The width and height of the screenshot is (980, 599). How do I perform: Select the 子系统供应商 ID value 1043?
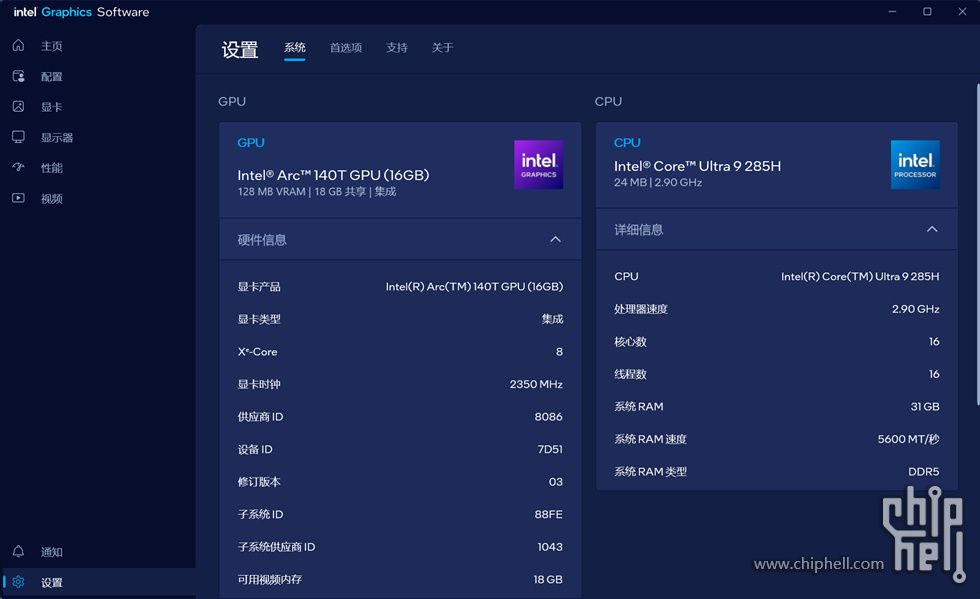pyautogui.click(x=550, y=547)
